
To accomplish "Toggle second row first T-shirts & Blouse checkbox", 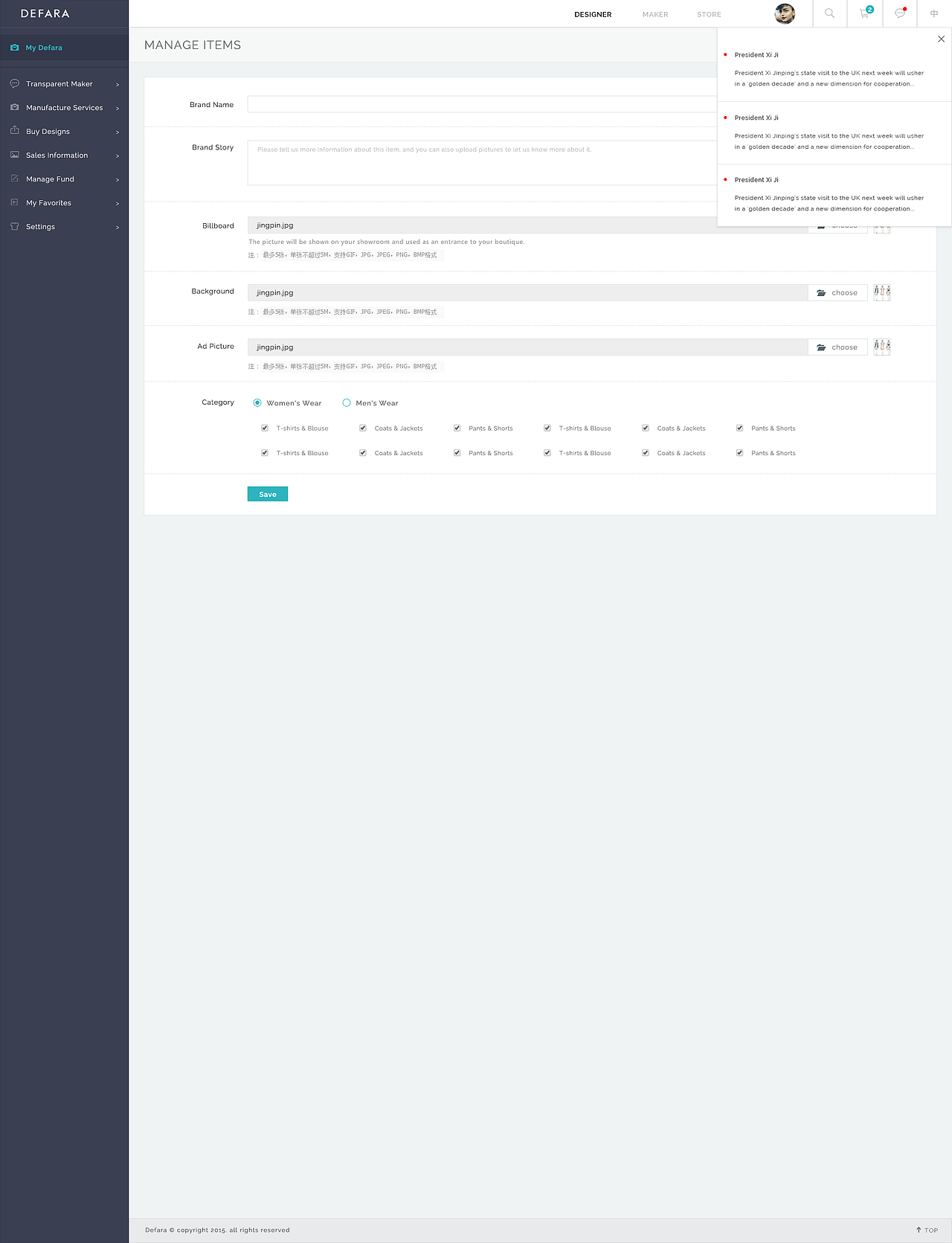I will click(265, 452).
